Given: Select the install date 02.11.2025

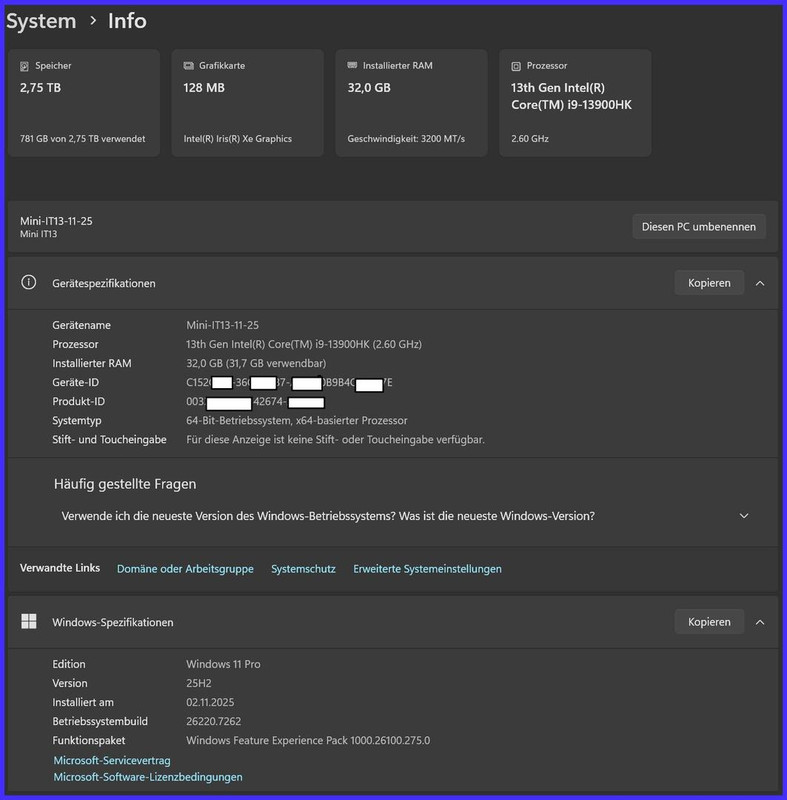Looking at the screenshot, I should point(210,703).
